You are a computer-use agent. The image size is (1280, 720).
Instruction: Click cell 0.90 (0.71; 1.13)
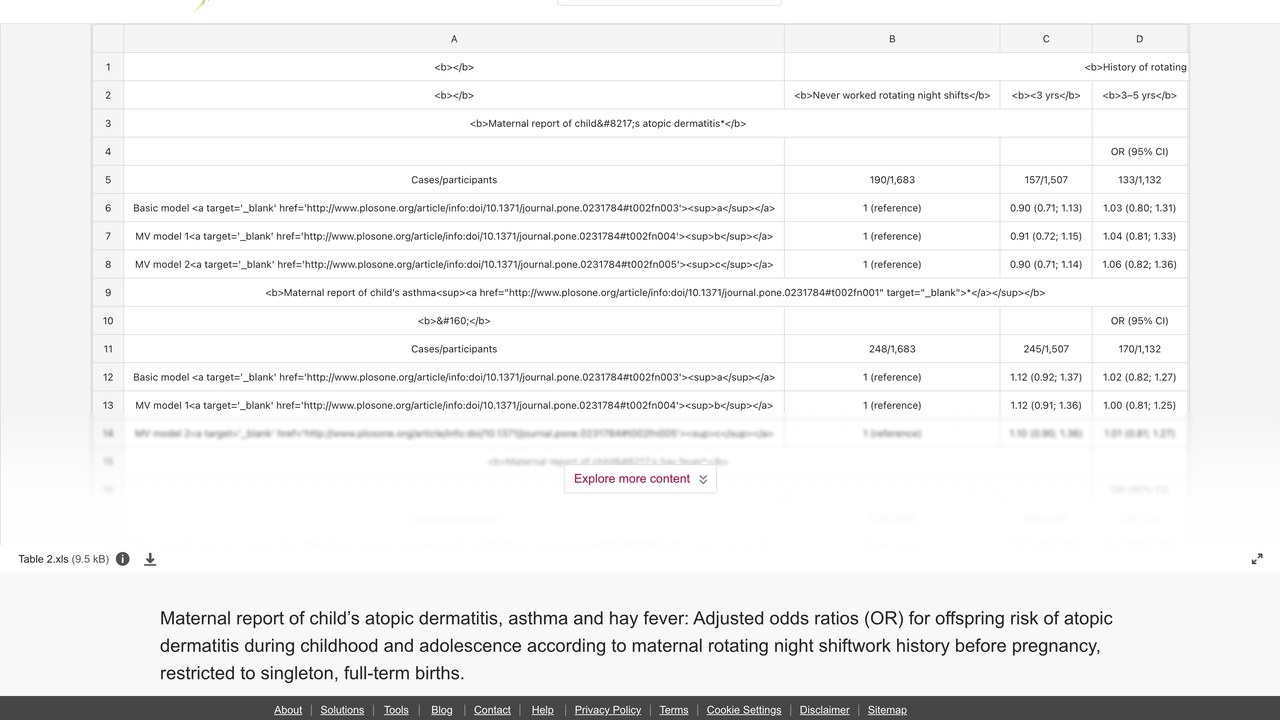click(1046, 208)
